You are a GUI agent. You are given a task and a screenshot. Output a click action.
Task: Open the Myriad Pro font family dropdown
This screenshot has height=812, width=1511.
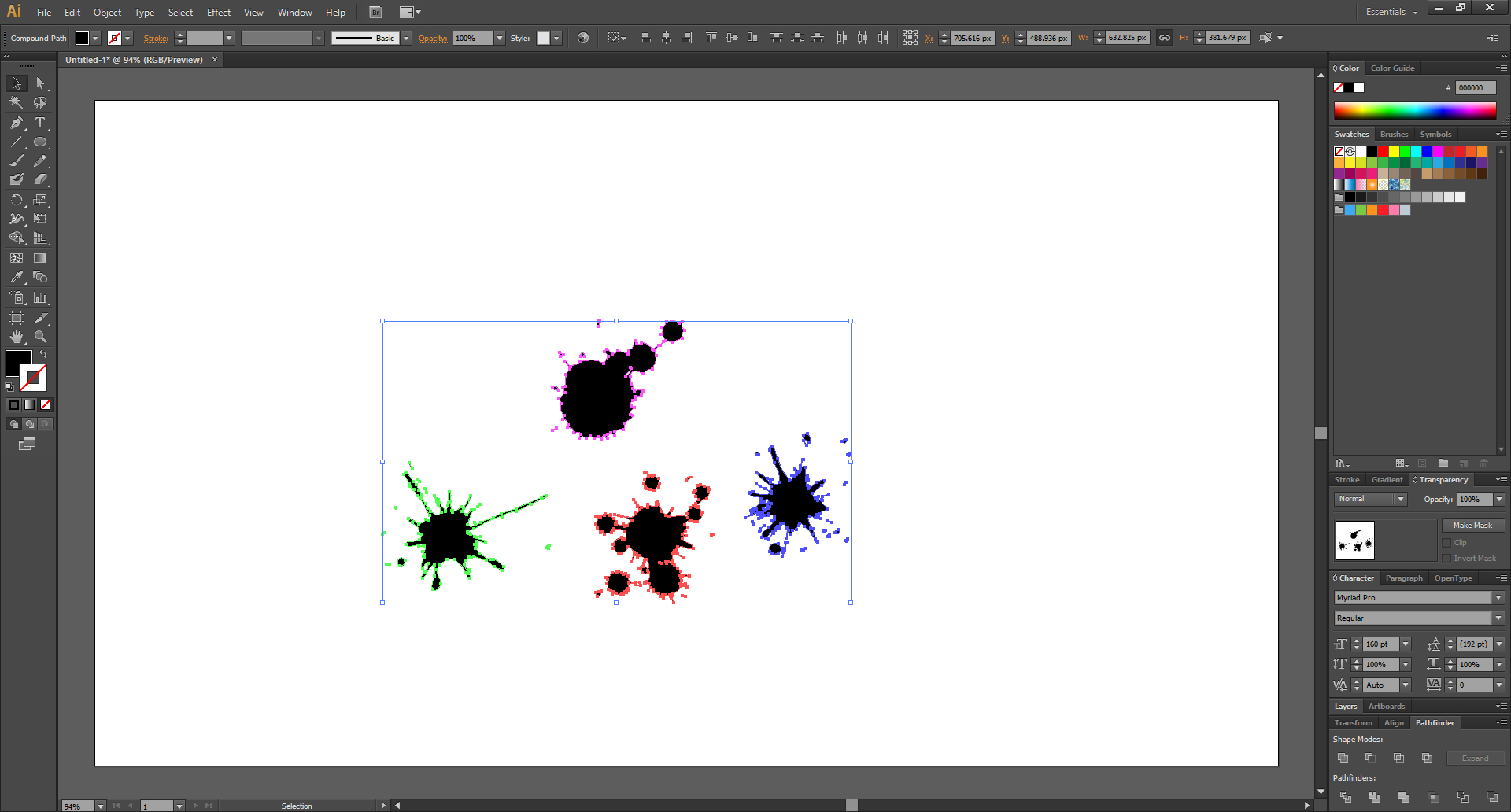tap(1498, 598)
